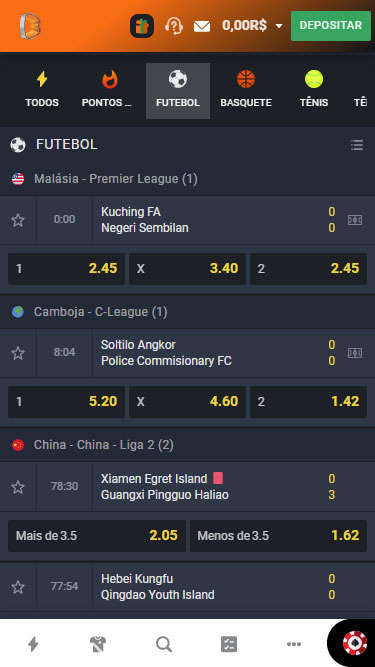Switch to the Tênis tab
The image size is (375, 667).
tap(314, 91)
